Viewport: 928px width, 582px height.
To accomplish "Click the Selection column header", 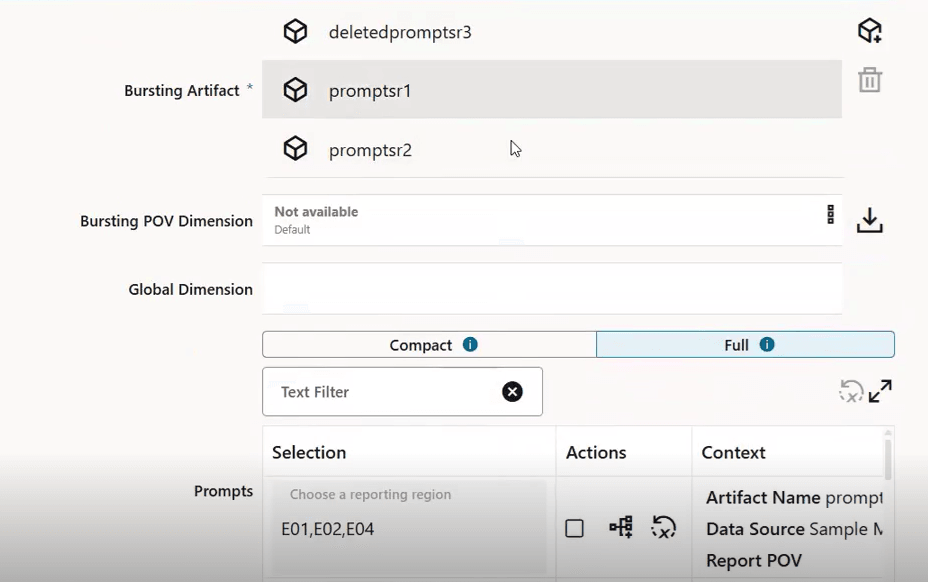I will 309,452.
